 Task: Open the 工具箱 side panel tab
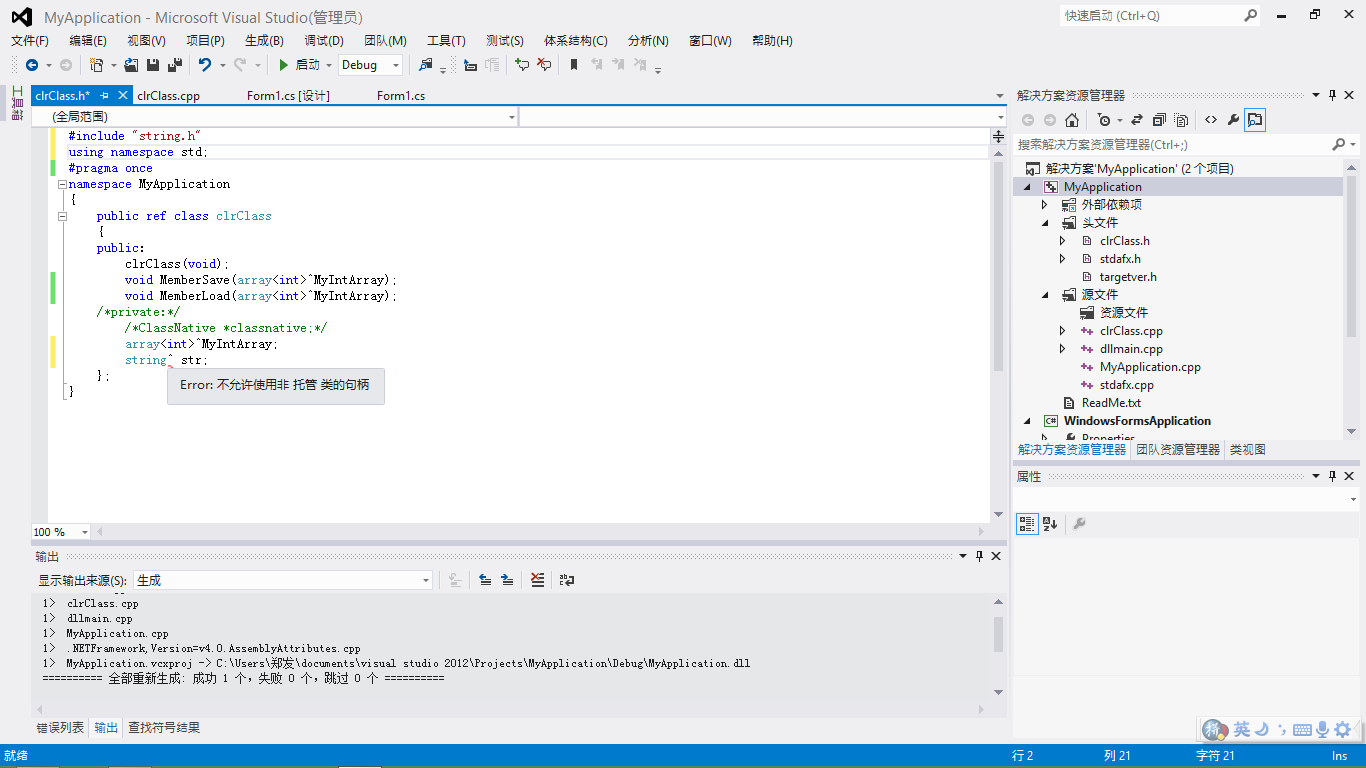[17, 103]
